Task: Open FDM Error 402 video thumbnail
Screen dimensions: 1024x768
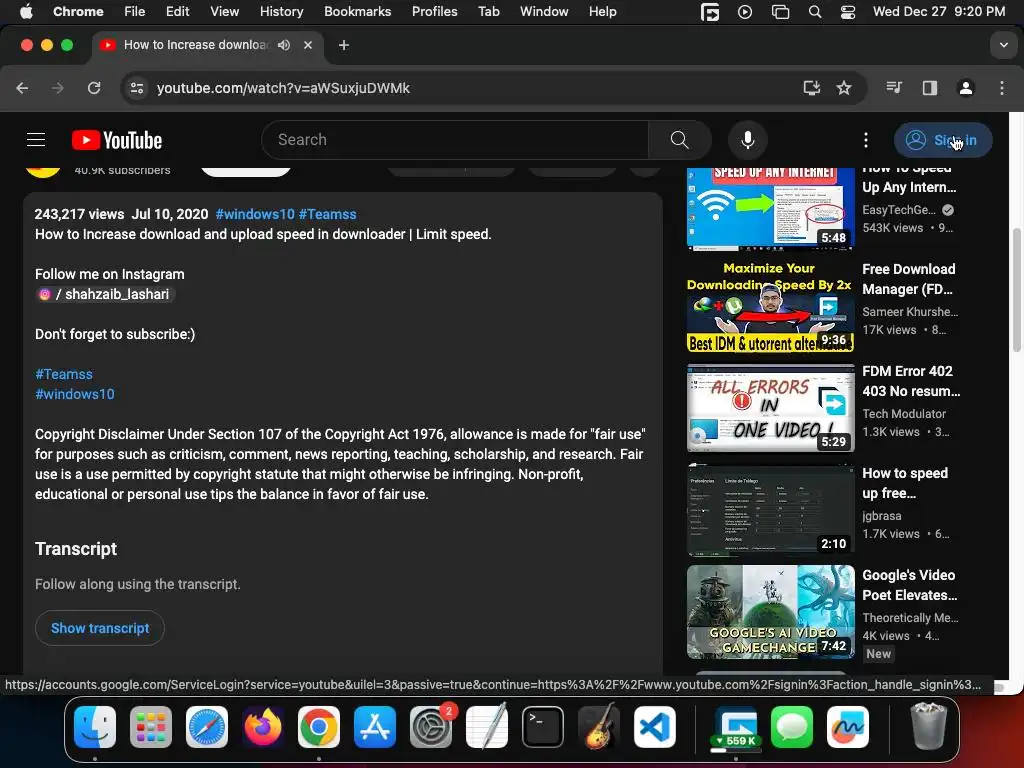Action: pyautogui.click(x=771, y=408)
